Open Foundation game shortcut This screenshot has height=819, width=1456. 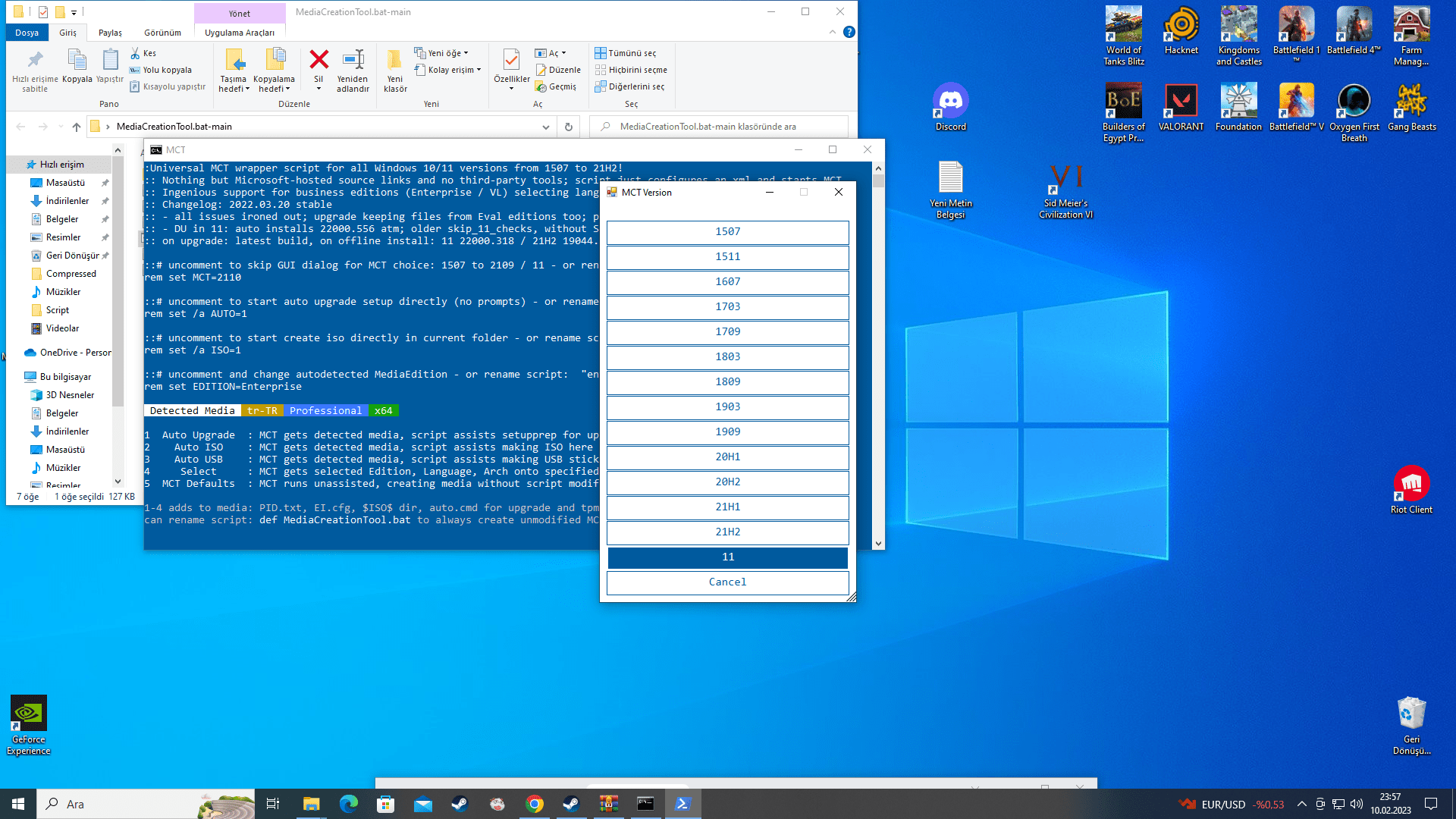(x=1239, y=107)
